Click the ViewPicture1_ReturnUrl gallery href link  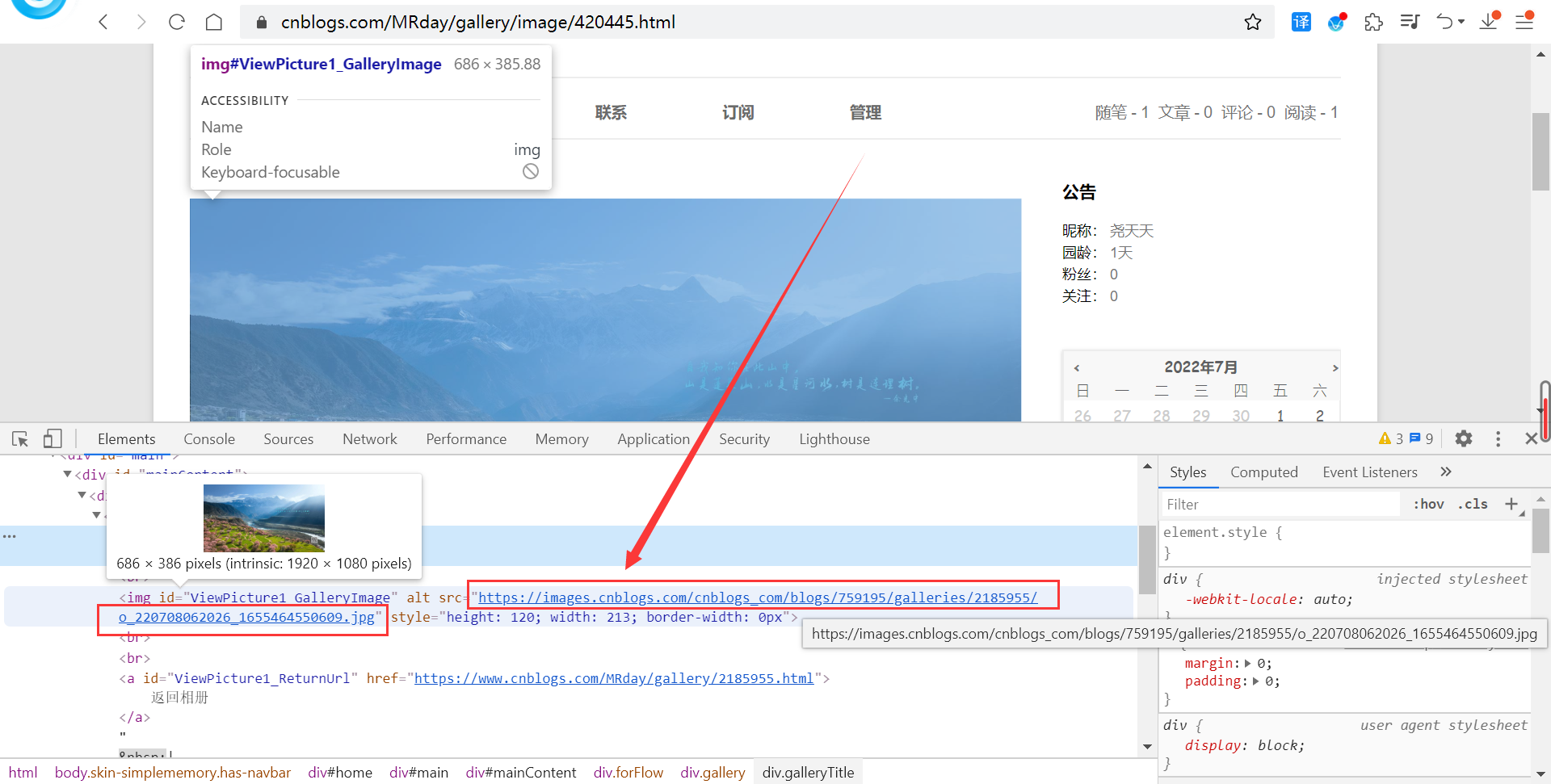tap(613, 678)
